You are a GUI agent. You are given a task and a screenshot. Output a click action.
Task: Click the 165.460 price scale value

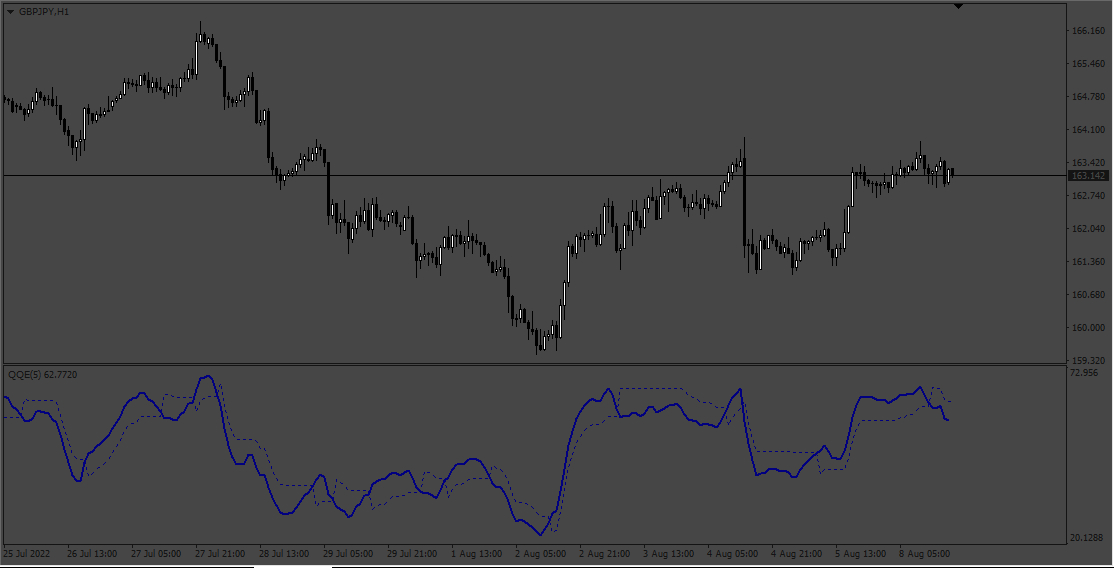point(1087,64)
